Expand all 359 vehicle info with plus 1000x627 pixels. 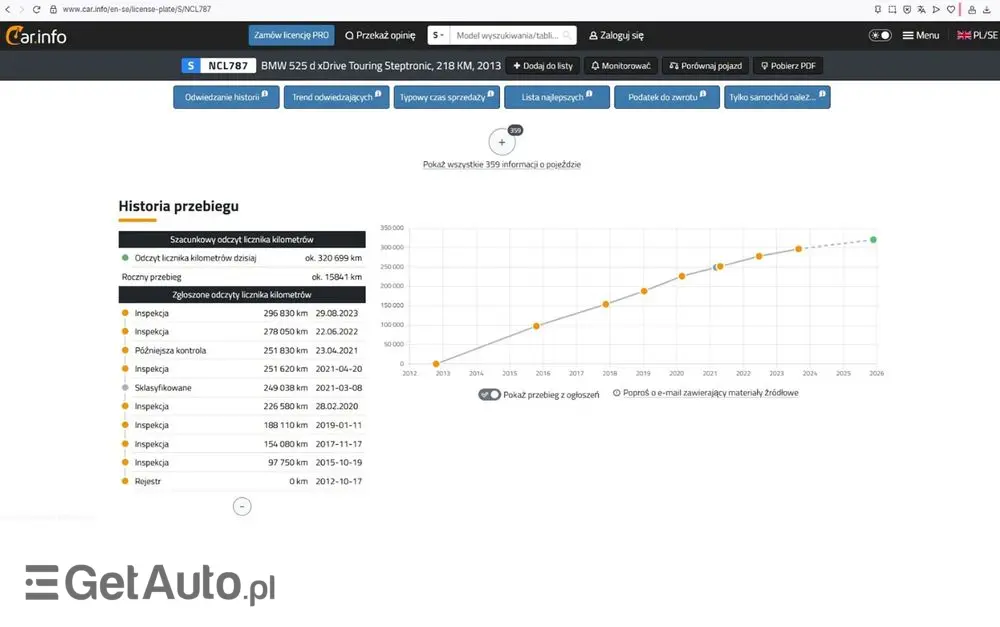[x=502, y=142]
